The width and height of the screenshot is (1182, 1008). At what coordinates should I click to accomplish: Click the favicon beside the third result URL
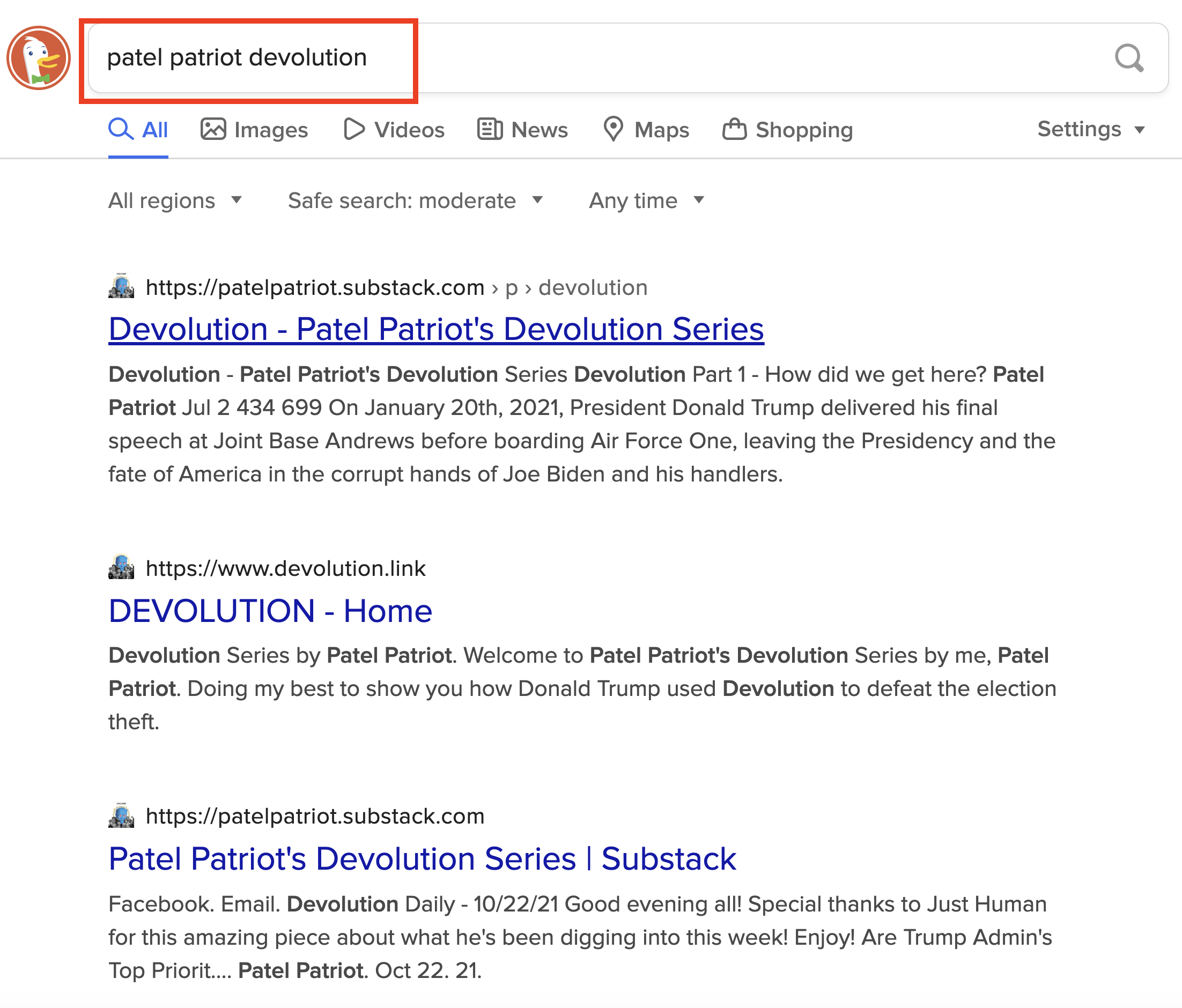click(x=121, y=816)
